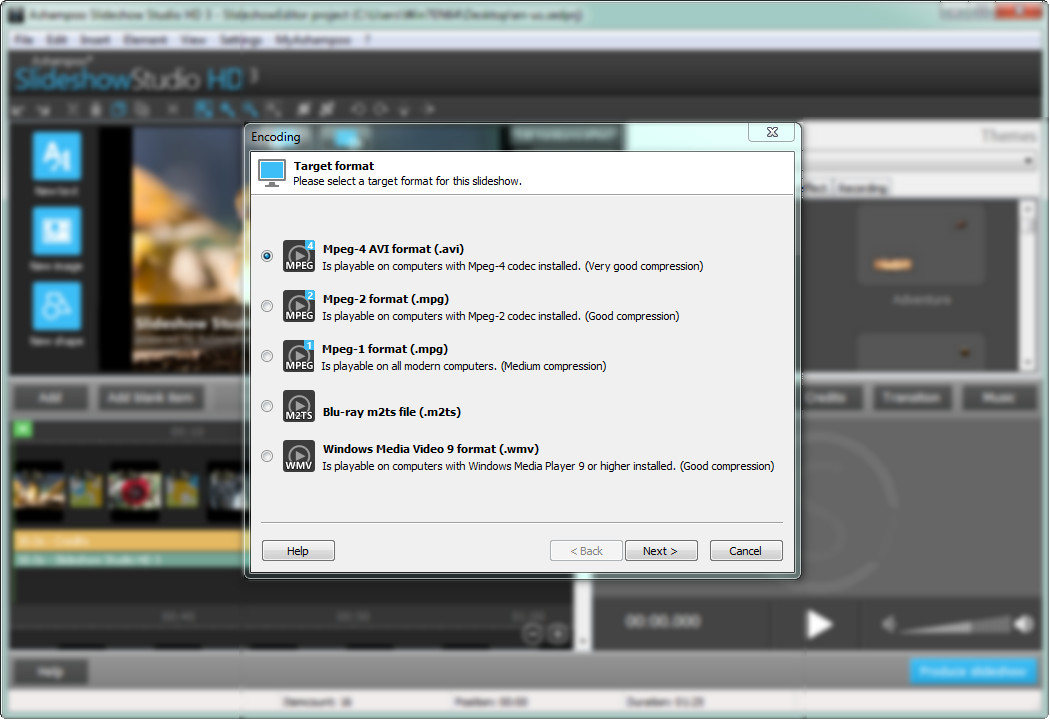Close the Encoding dialog with X
This screenshot has height=720, width=1050.
coord(771,132)
